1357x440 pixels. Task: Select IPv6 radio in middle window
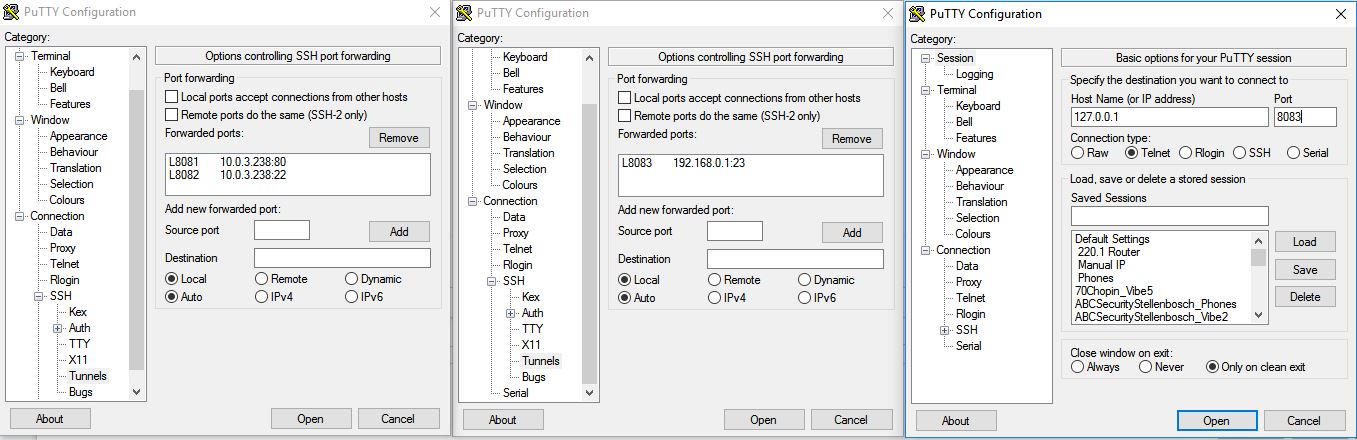(805, 298)
